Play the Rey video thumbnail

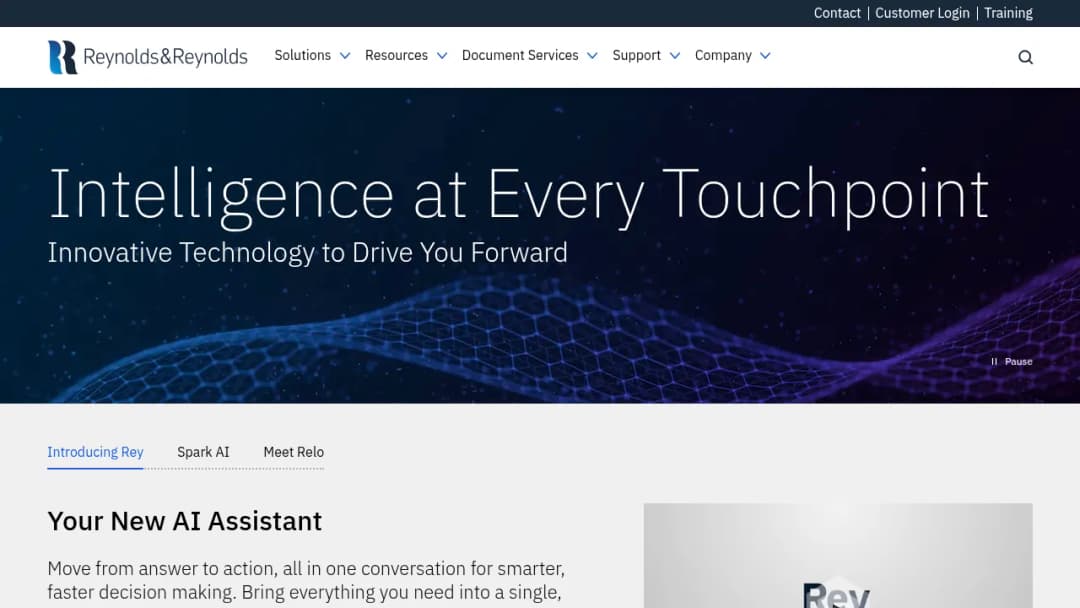pos(838,556)
